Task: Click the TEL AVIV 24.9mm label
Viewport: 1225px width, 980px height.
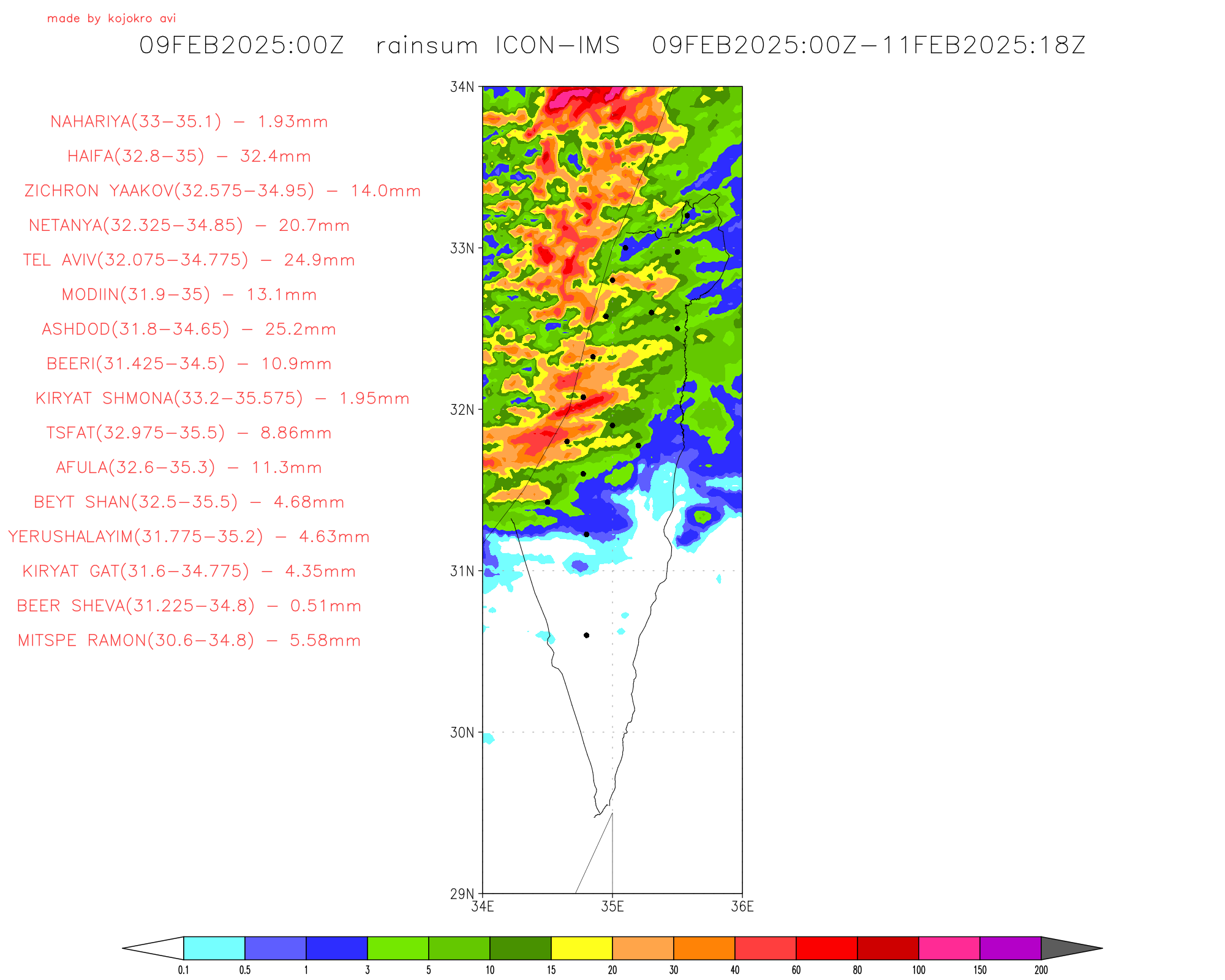Action: tap(189, 260)
